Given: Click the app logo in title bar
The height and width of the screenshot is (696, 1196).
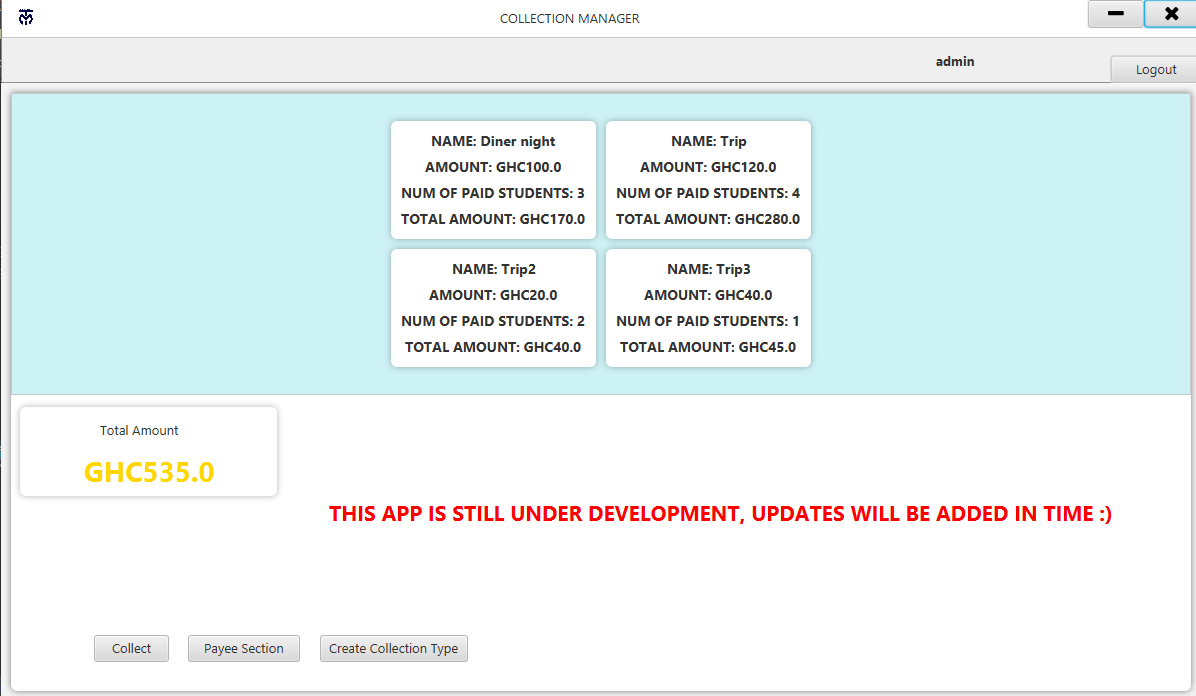Looking at the screenshot, I should click(x=26, y=17).
